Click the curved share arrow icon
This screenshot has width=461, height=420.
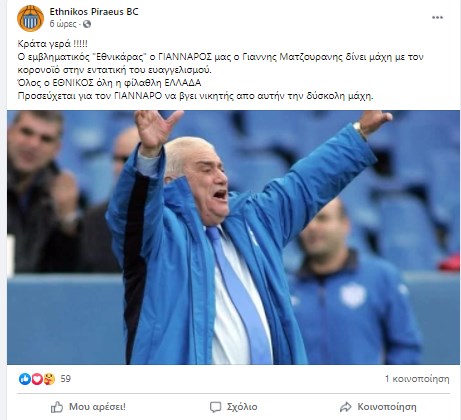[x=346, y=407]
